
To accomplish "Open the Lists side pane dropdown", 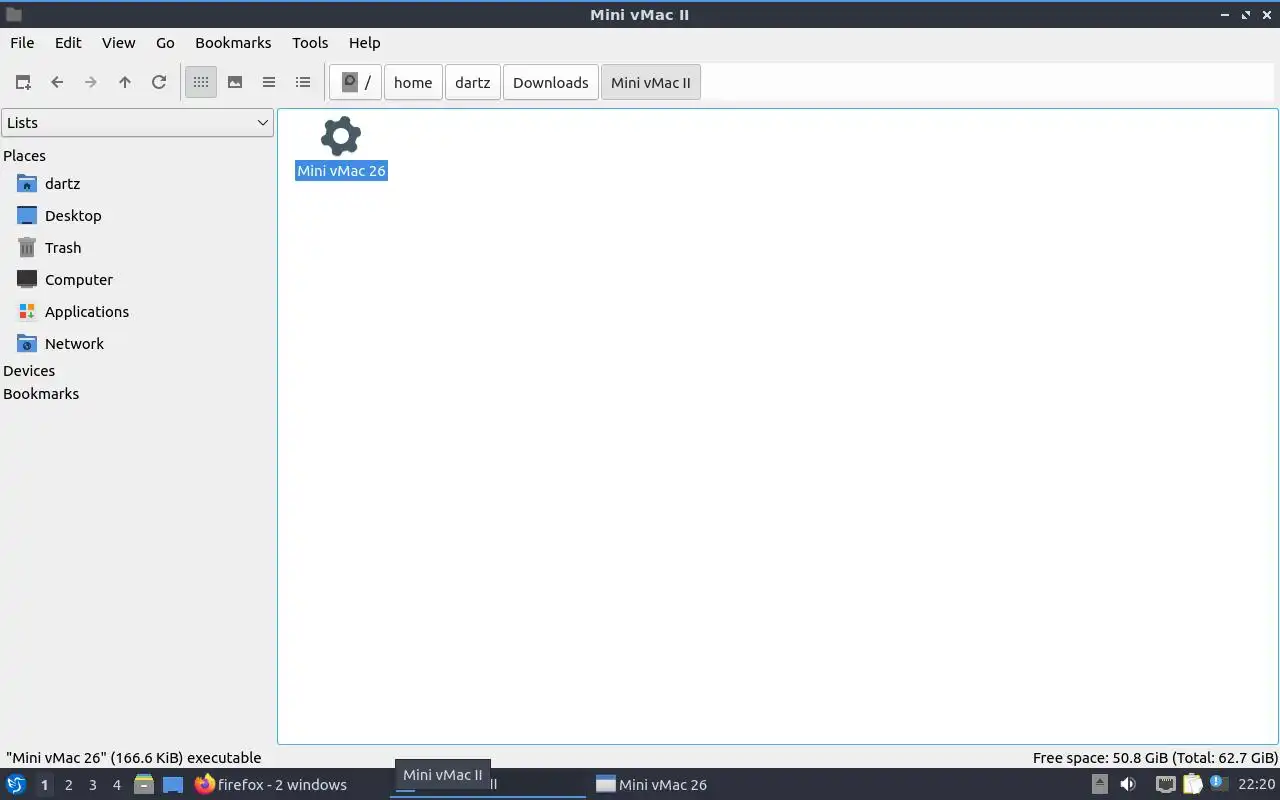I will tap(137, 123).
